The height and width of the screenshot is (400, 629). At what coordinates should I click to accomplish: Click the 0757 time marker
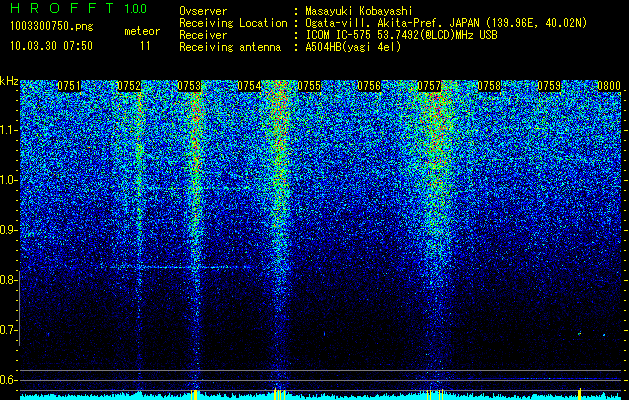(x=429, y=86)
